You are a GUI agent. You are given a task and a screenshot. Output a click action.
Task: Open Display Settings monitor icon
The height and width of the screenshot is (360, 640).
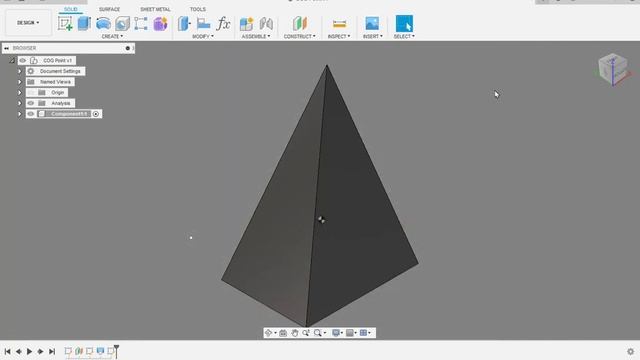pos(336,333)
